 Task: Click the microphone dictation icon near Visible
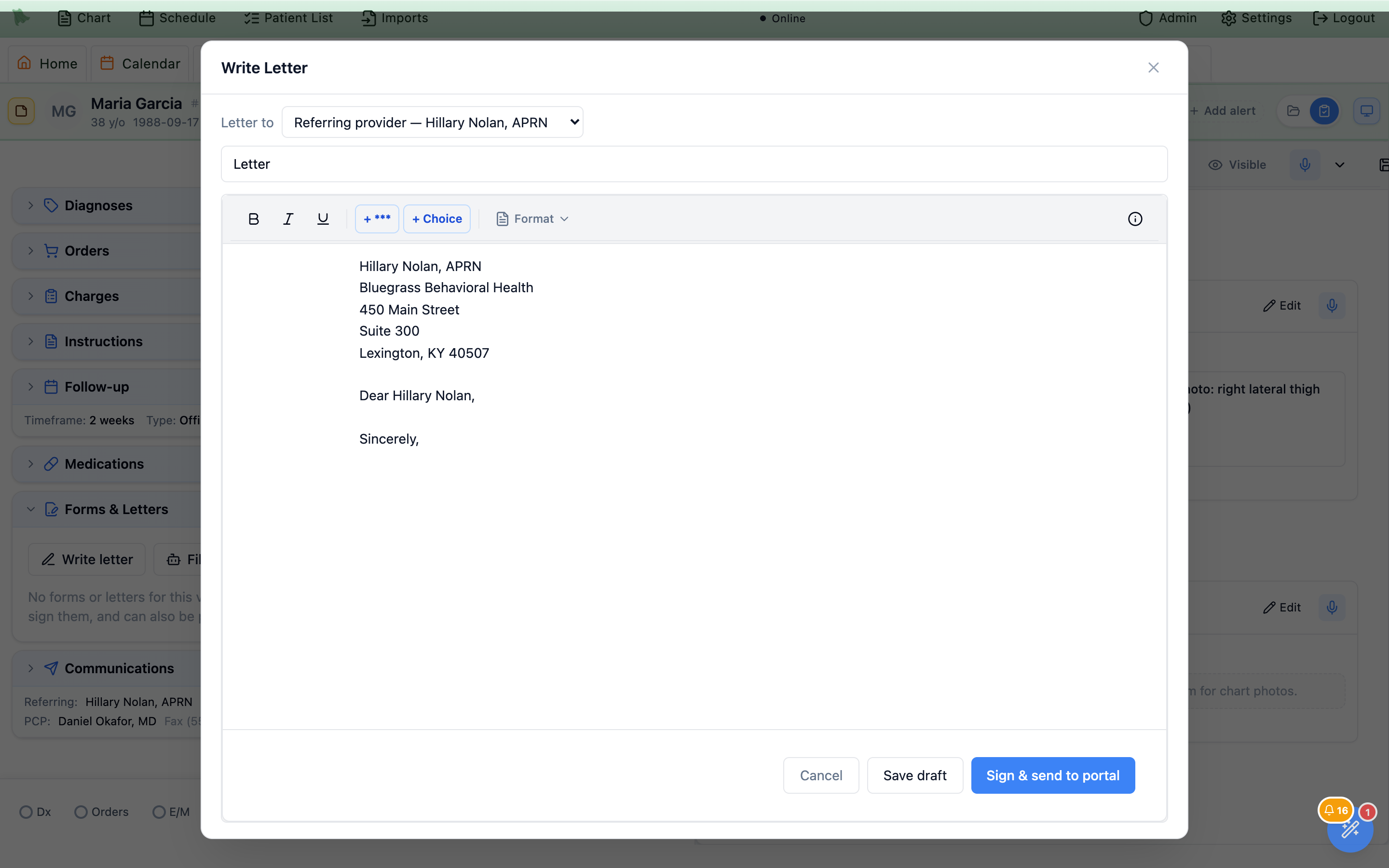click(1305, 165)
